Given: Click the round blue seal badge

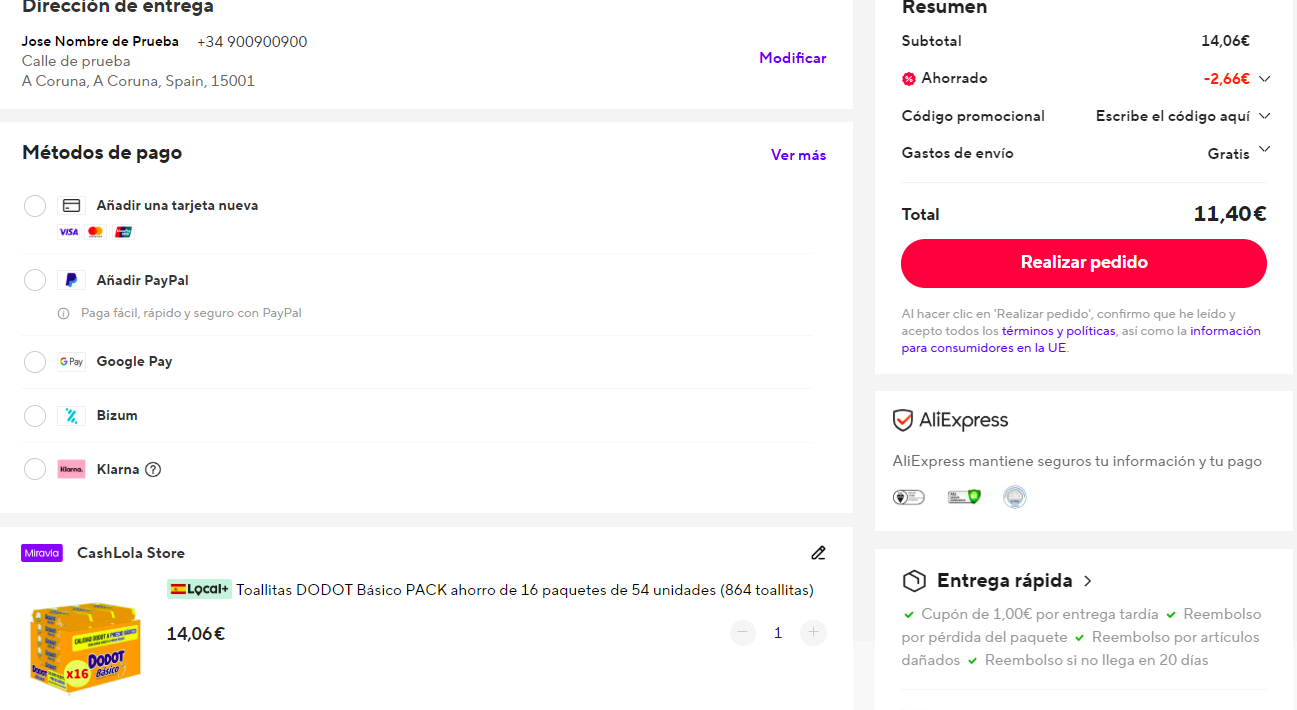Looking at the screenshot, I should [x=1015, y=497].
